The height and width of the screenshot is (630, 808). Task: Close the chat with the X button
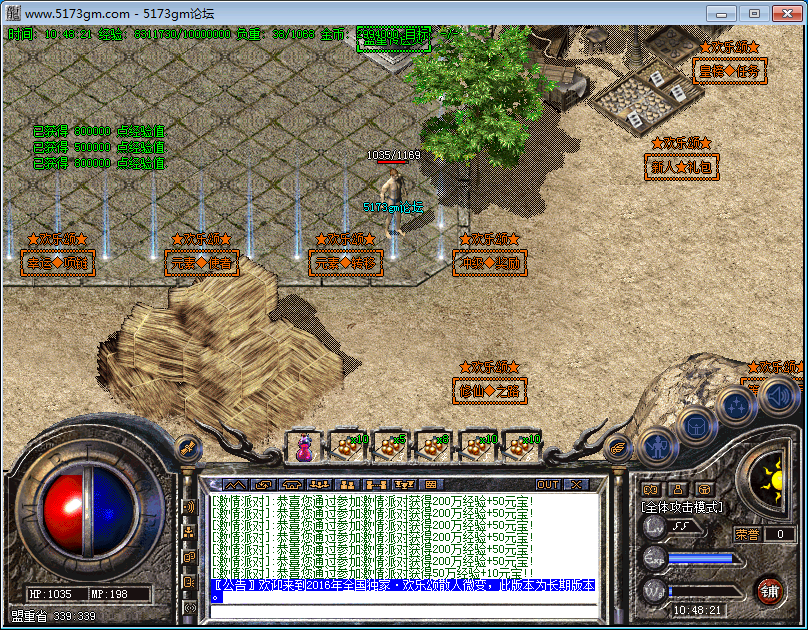pos(576,485)
